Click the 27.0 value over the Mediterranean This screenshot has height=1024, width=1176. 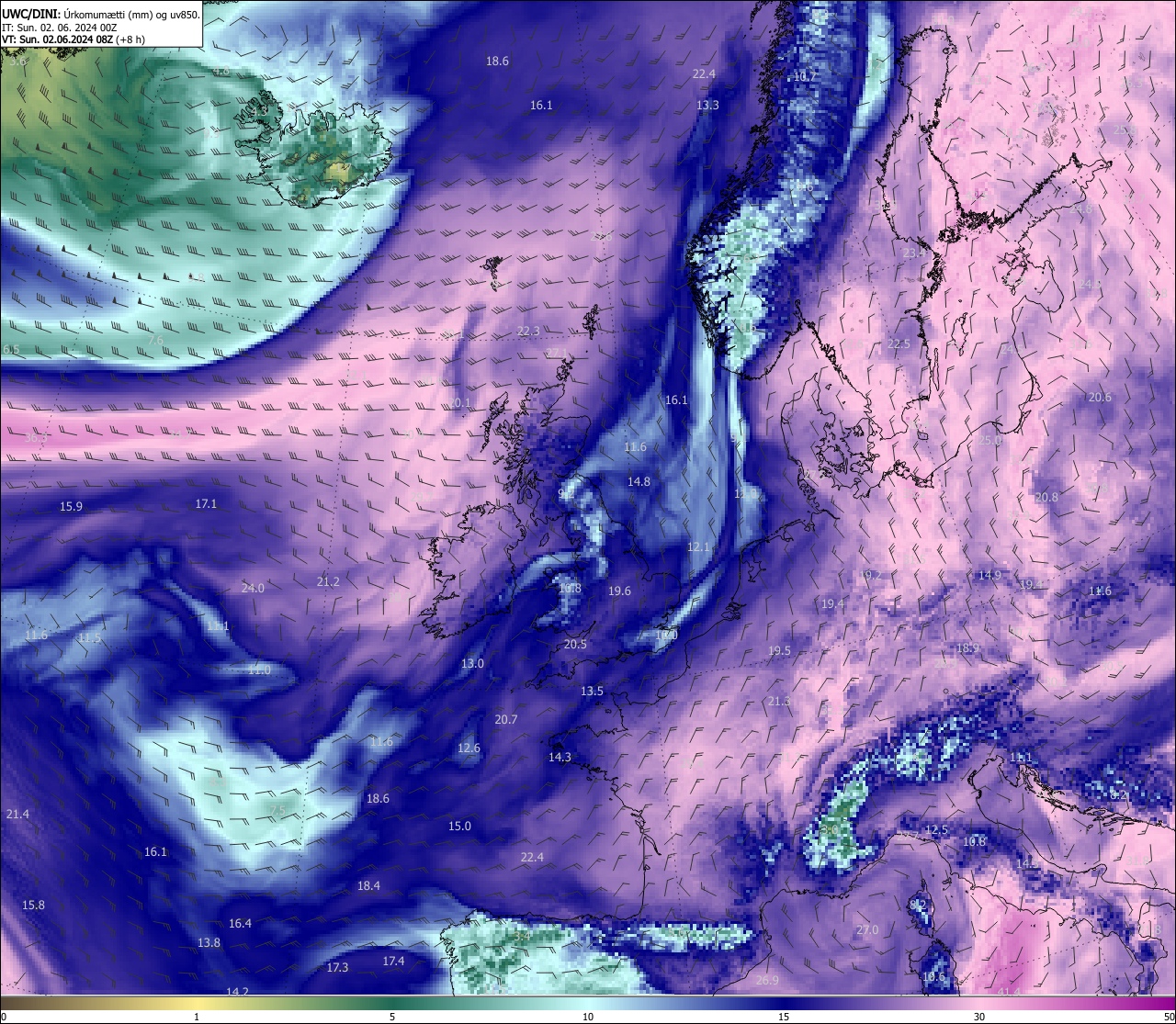point(867,930)
